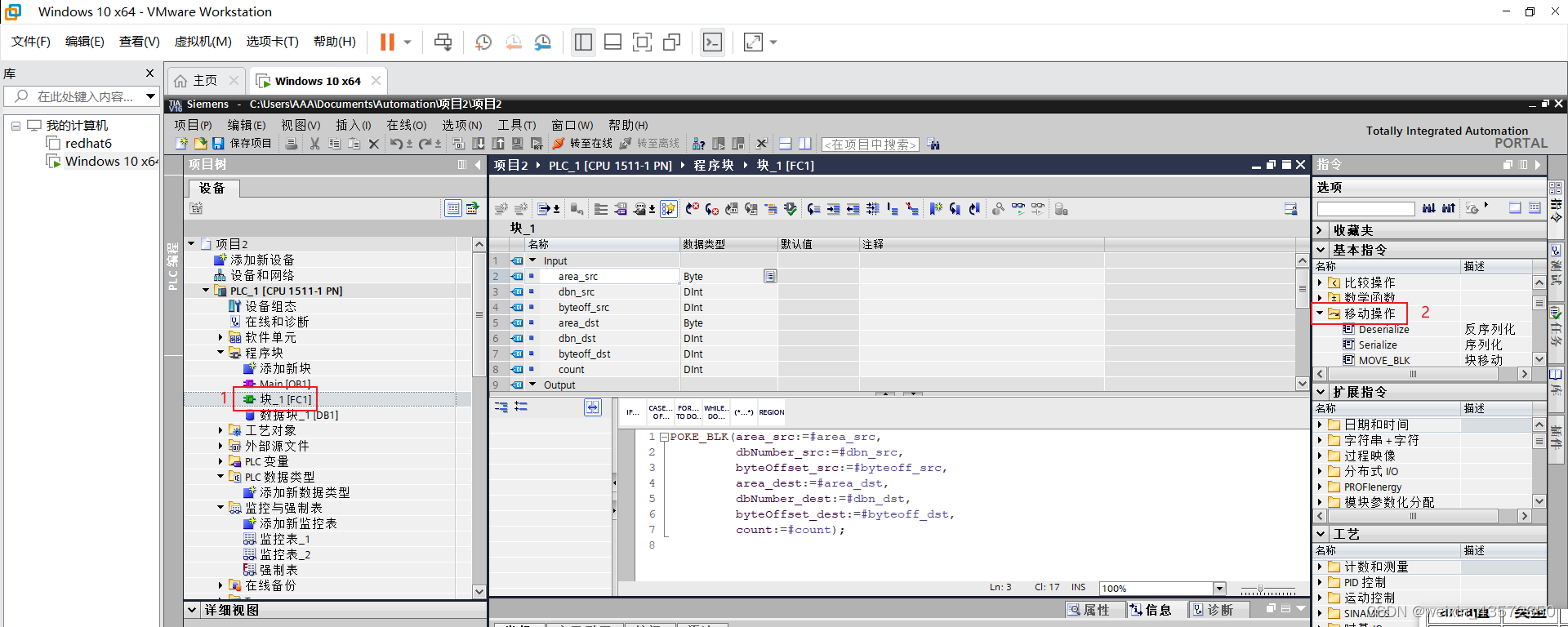This screenshot has height=627, width=1568.
Task: Click the power on VM snapshot clock icon
Action: tap(483, 42)
